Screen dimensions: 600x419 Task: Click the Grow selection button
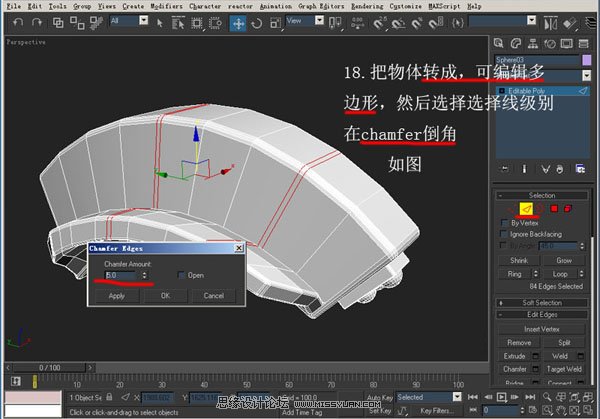tap(564, 261)
